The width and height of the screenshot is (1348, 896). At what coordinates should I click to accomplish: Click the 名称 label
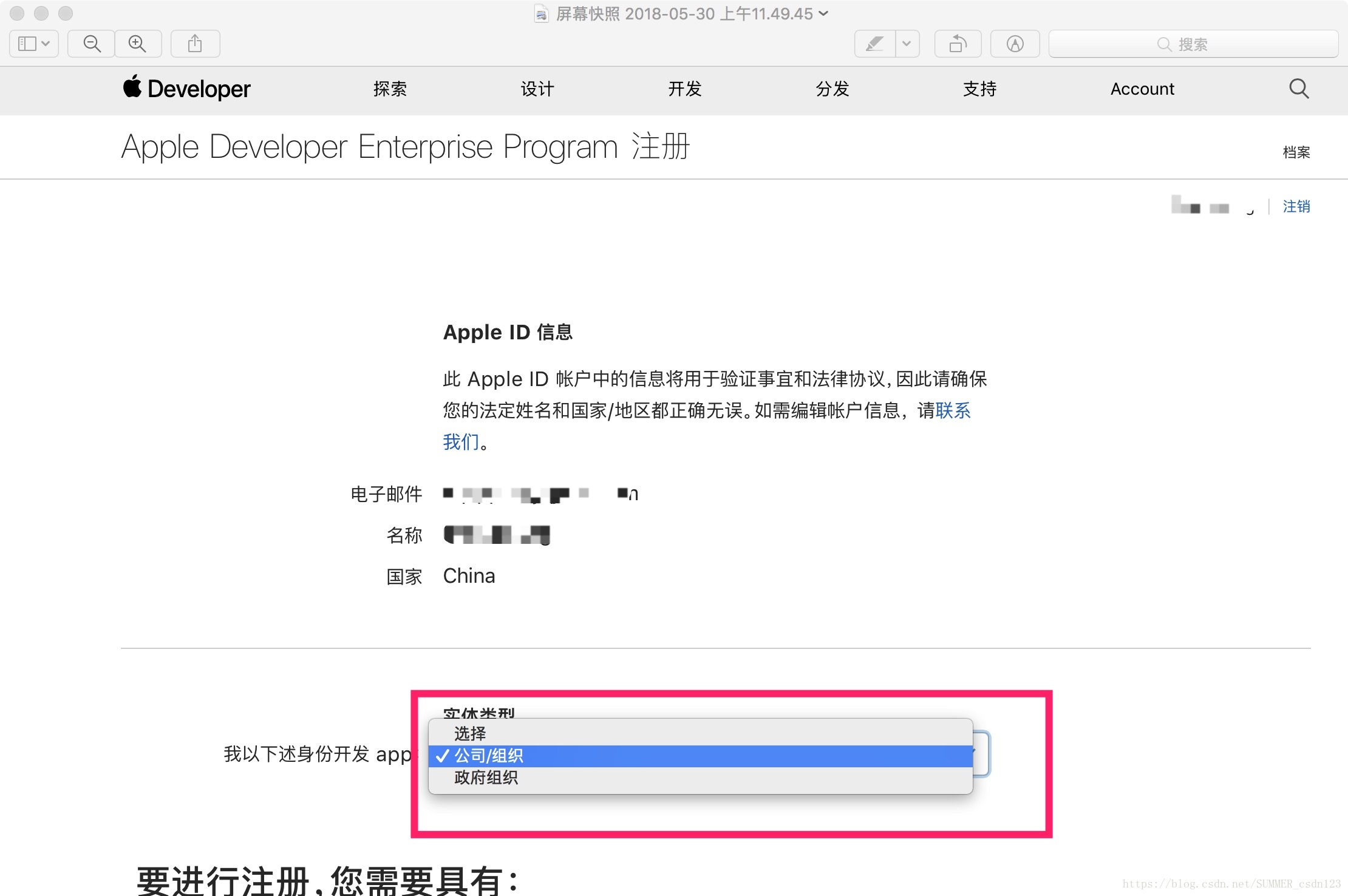[x=404, y=535]
